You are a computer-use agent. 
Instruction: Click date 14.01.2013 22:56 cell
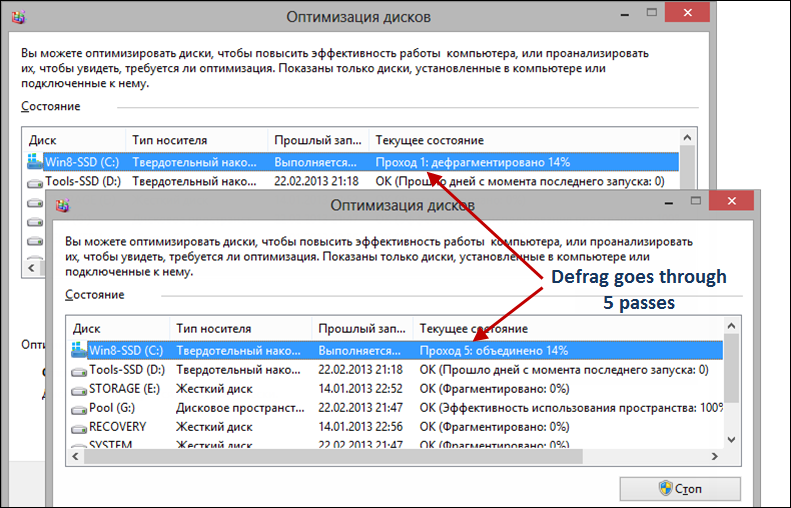(x=360, y=427)
